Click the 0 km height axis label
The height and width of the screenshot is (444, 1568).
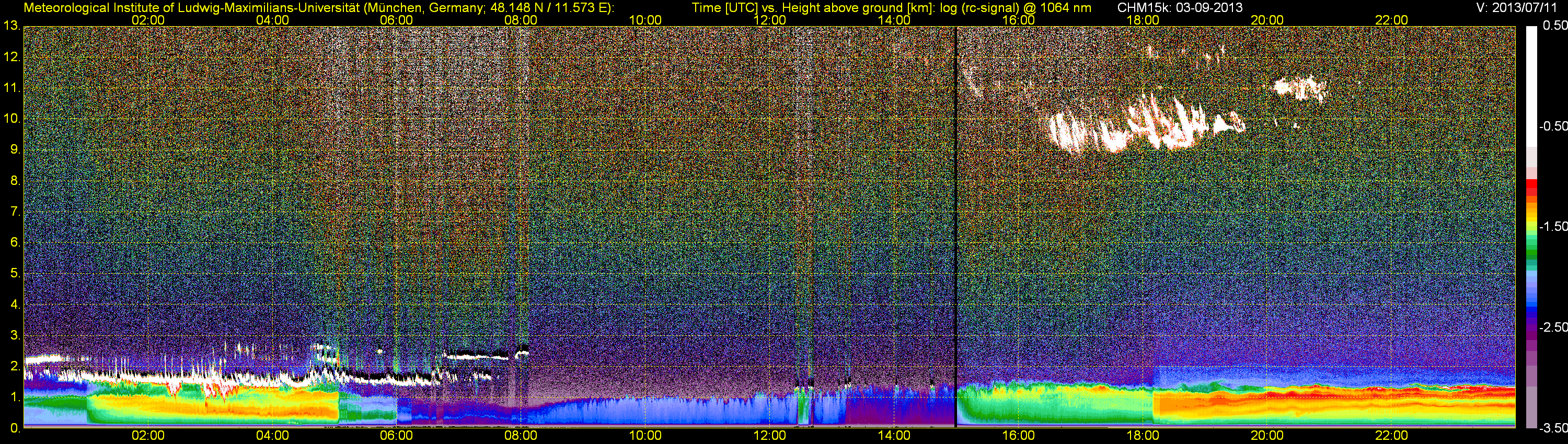click(15, 428)
